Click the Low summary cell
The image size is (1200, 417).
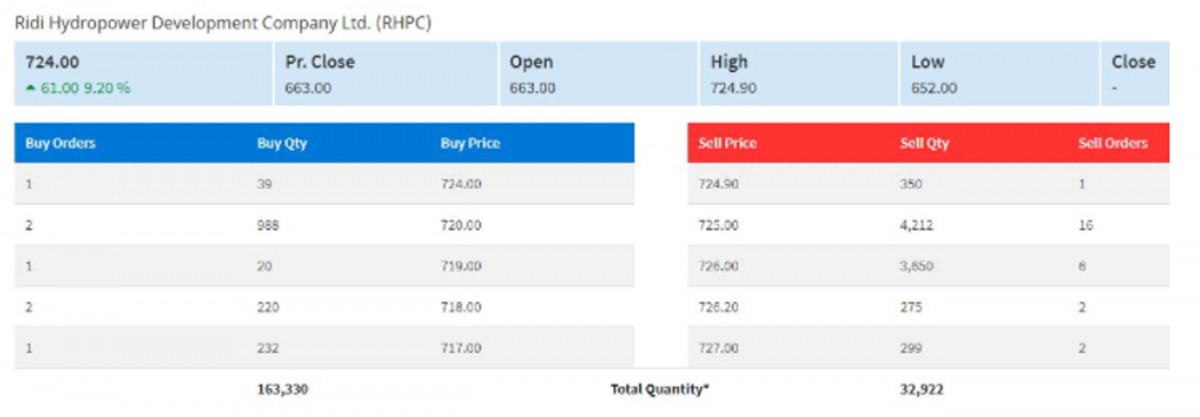[x=998, y=74]
